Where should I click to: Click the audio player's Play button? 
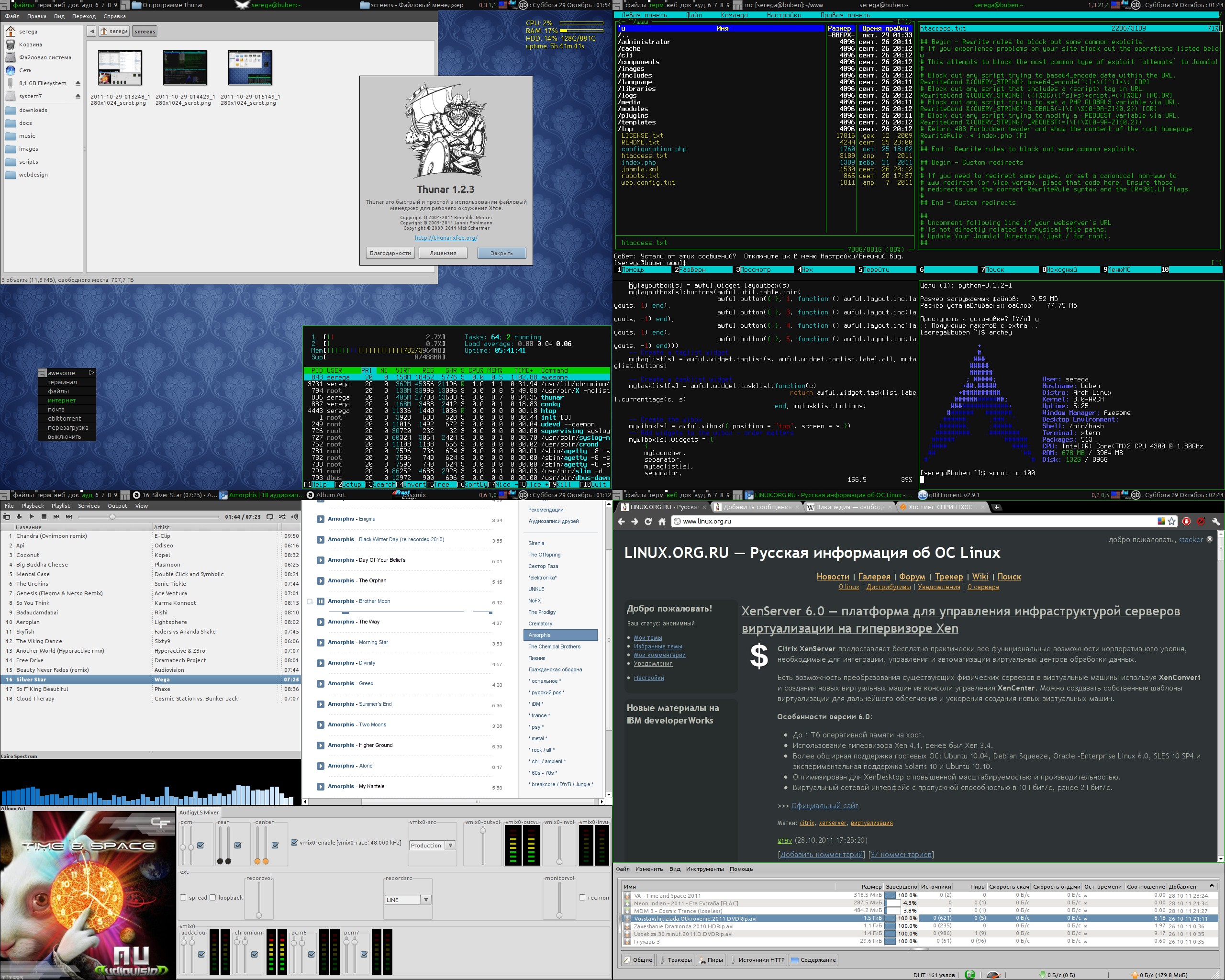click(x=31, y=516)
